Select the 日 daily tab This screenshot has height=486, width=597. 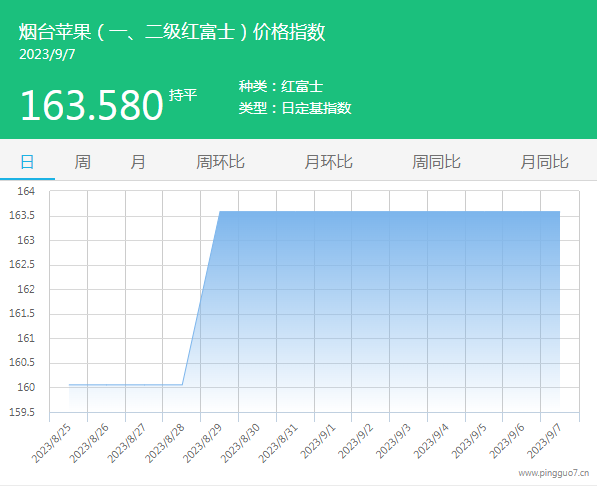pos(27,162)
